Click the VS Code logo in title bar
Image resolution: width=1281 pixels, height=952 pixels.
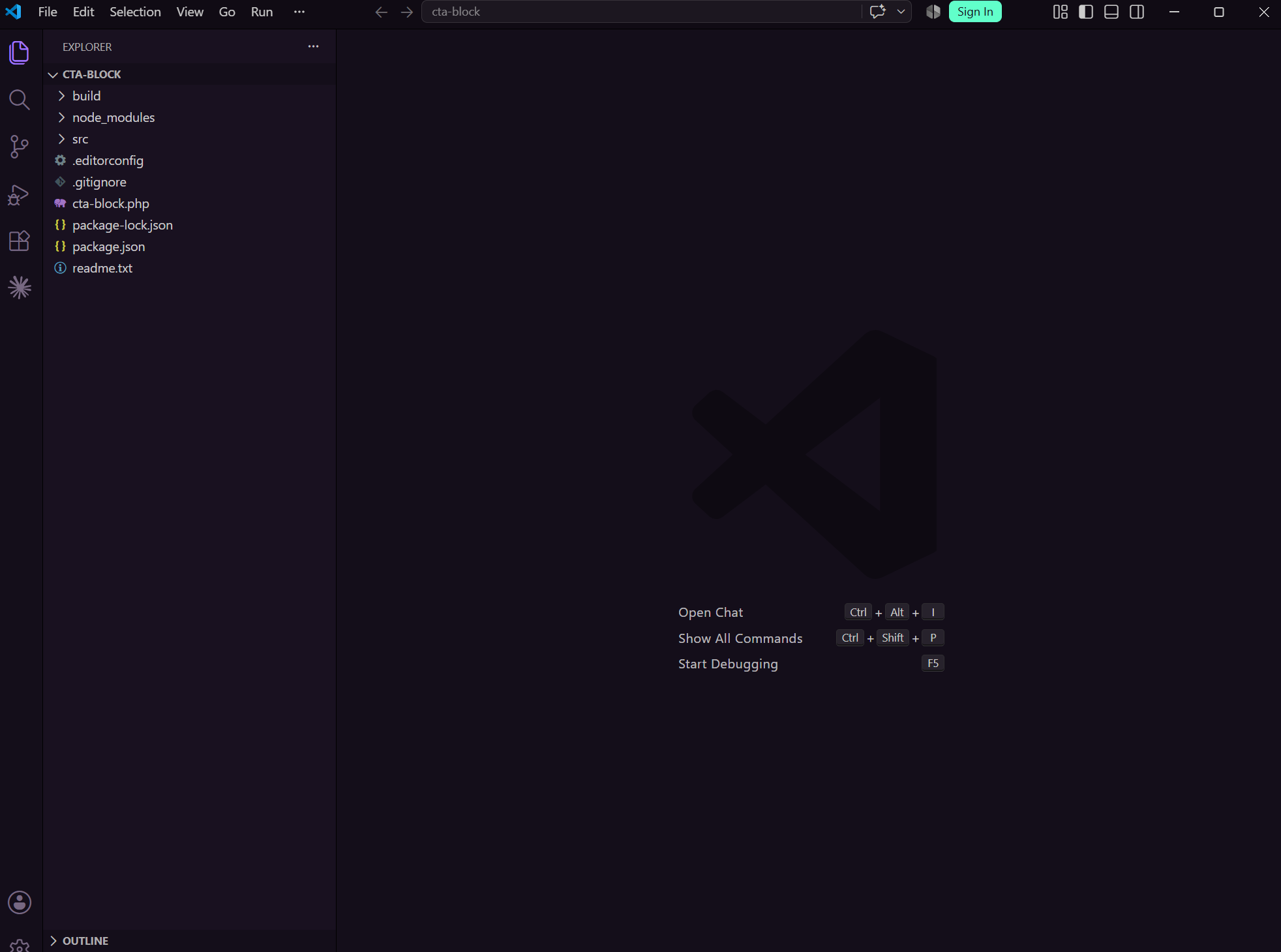(x=13, y=12)
